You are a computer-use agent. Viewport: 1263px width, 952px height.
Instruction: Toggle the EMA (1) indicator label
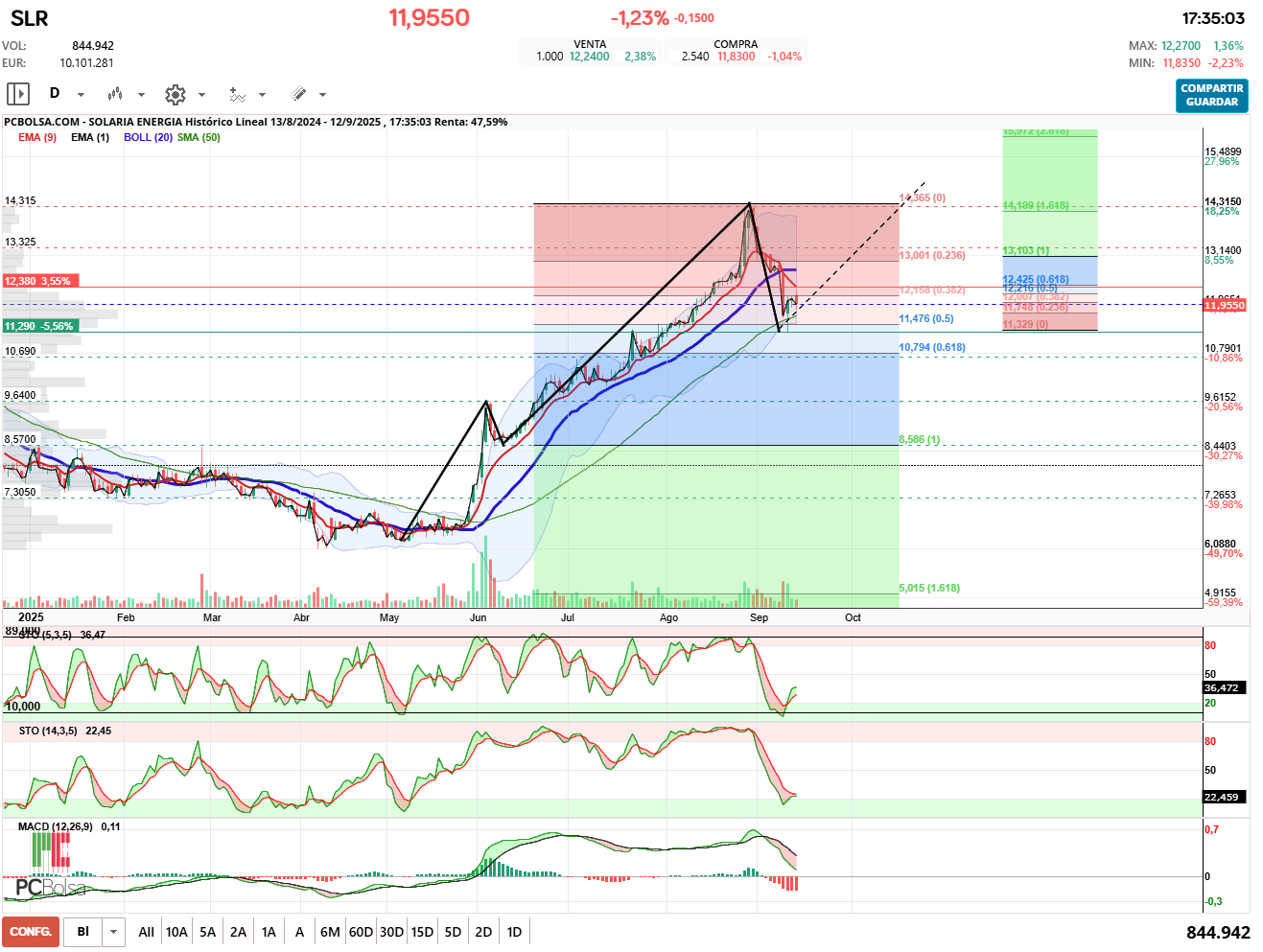(90, 137)
